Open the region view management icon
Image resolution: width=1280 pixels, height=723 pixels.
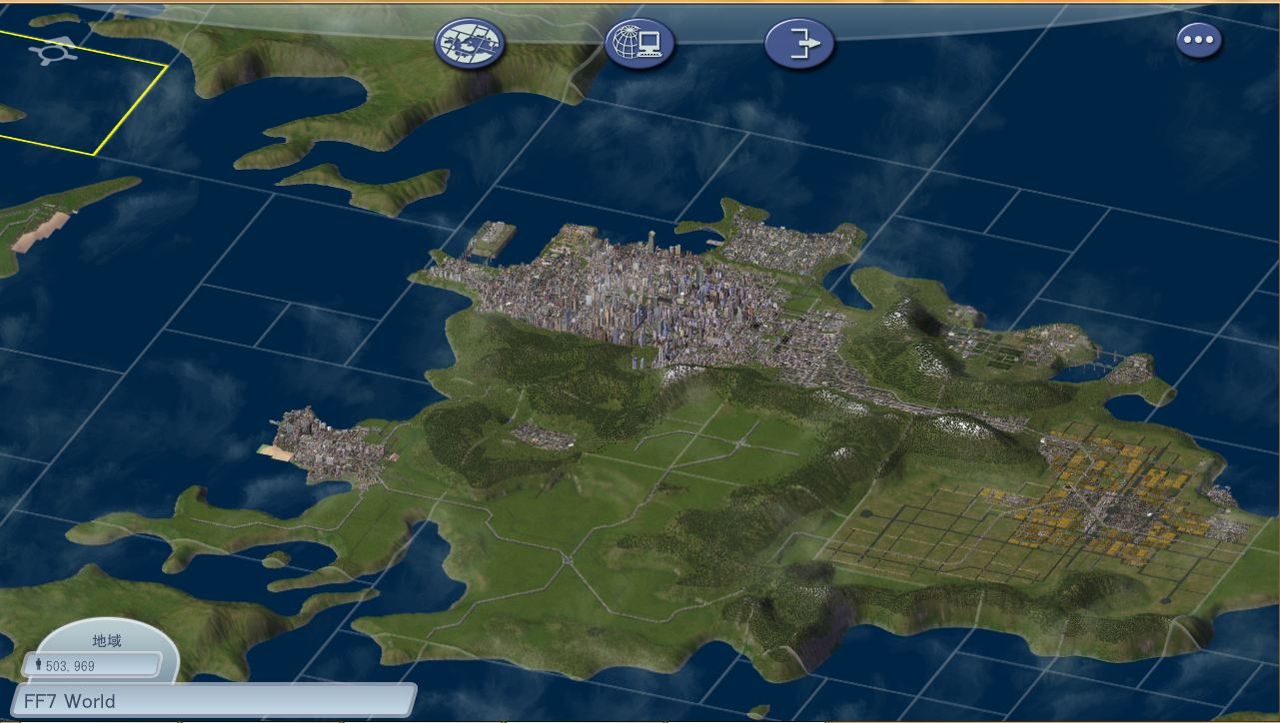(x=470, y=44)
